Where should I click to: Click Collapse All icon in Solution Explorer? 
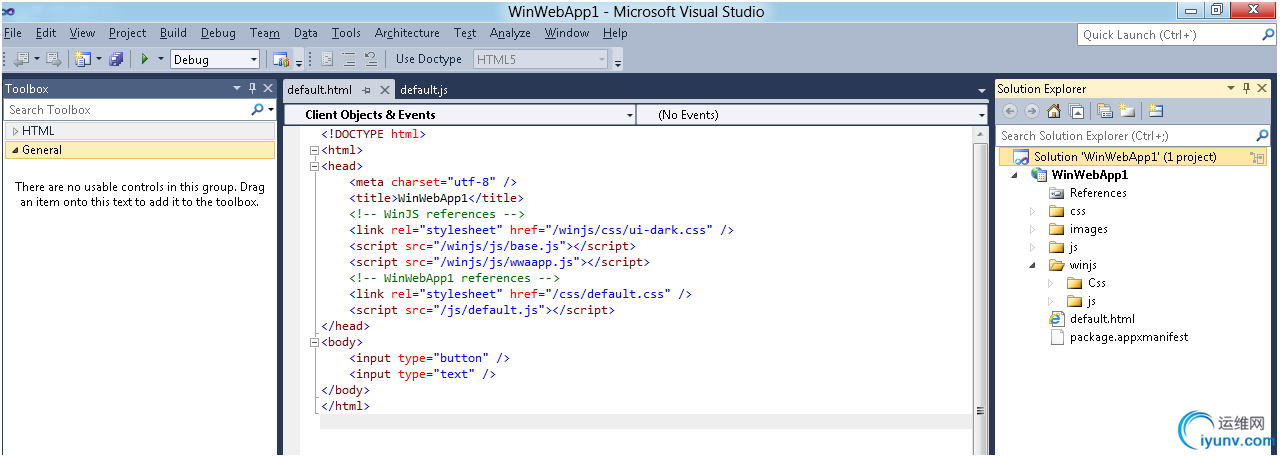tap(1077, 111)
